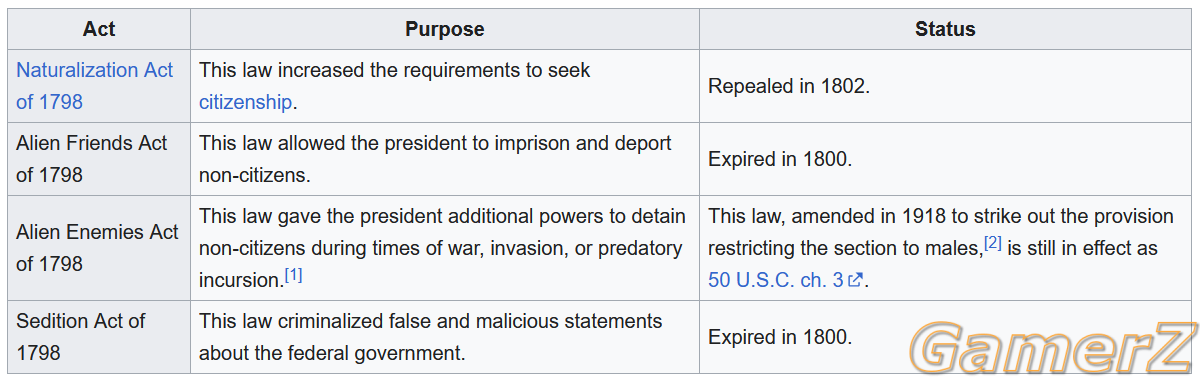The width and height of the screenshot is (1200, 383).
Task: Click the Sedition Act 'Expired in 1800.' cell
Action: [x=945, y=337]
